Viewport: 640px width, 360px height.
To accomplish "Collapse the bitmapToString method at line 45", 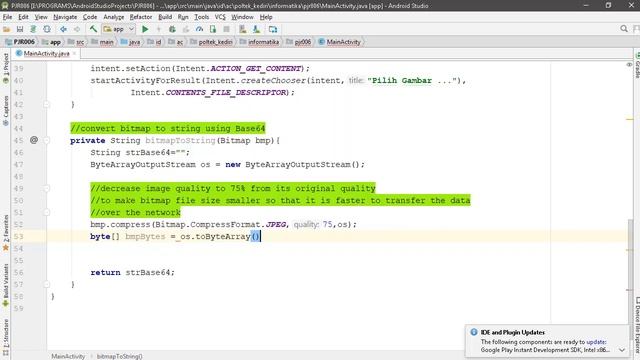I will coord(47,140).
